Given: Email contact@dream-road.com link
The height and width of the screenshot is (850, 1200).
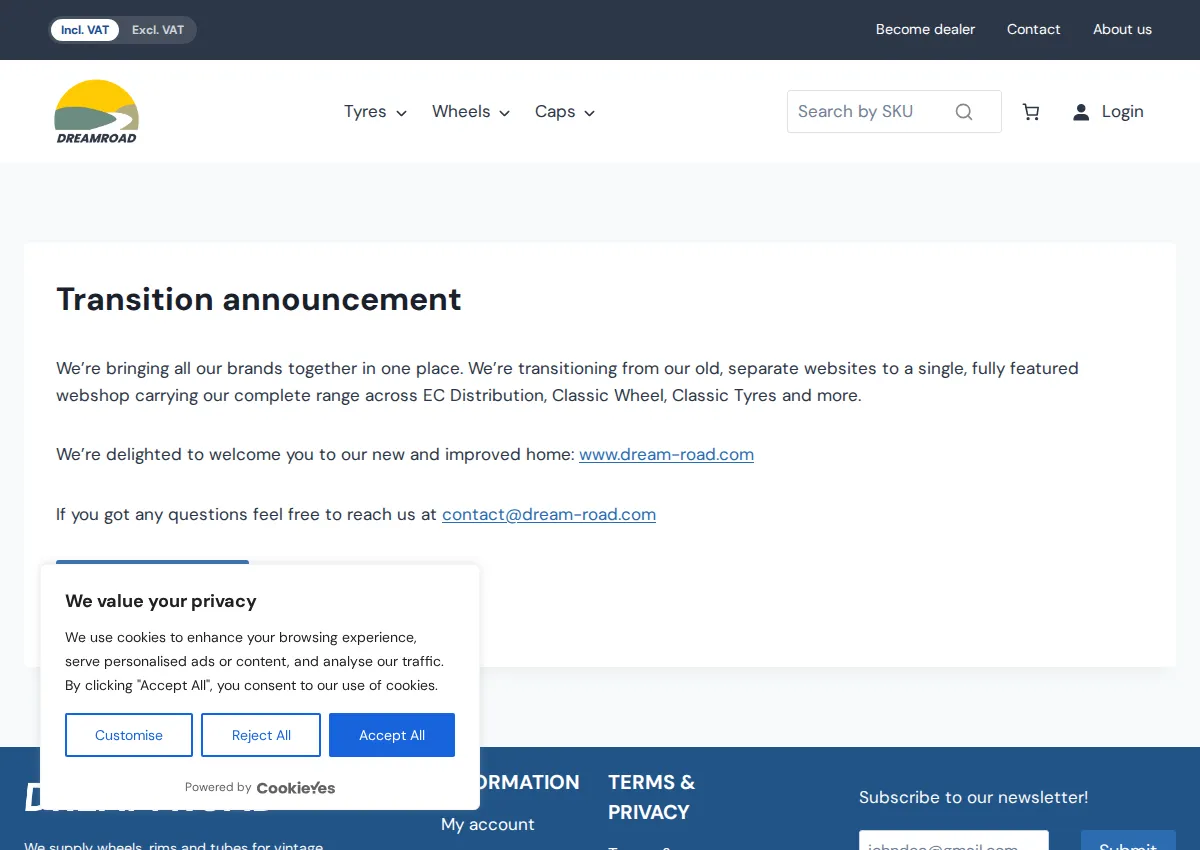Looking at the screenshot, I should coord(549,514).
